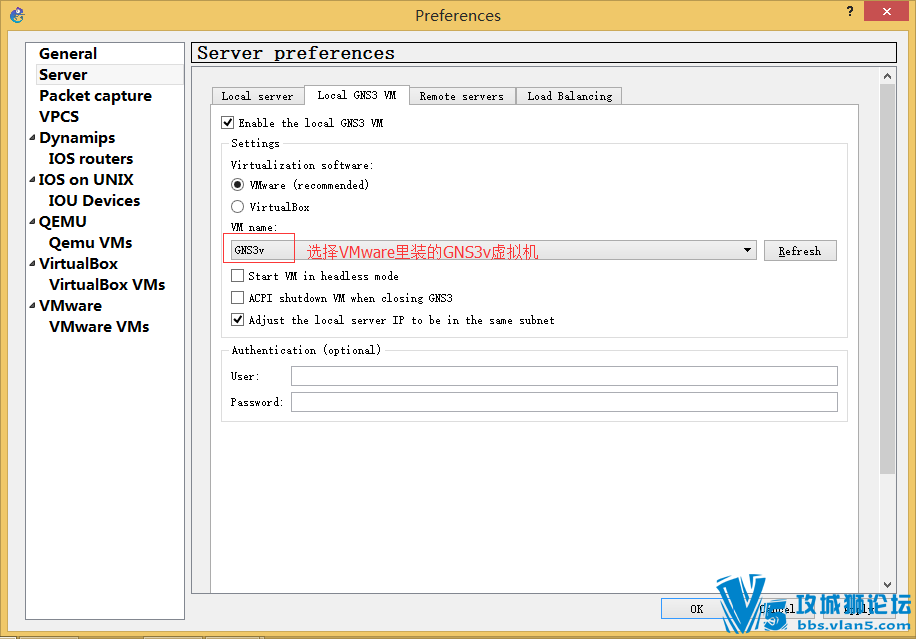Switch to Load Balancing tab

[x=570, y=96]
